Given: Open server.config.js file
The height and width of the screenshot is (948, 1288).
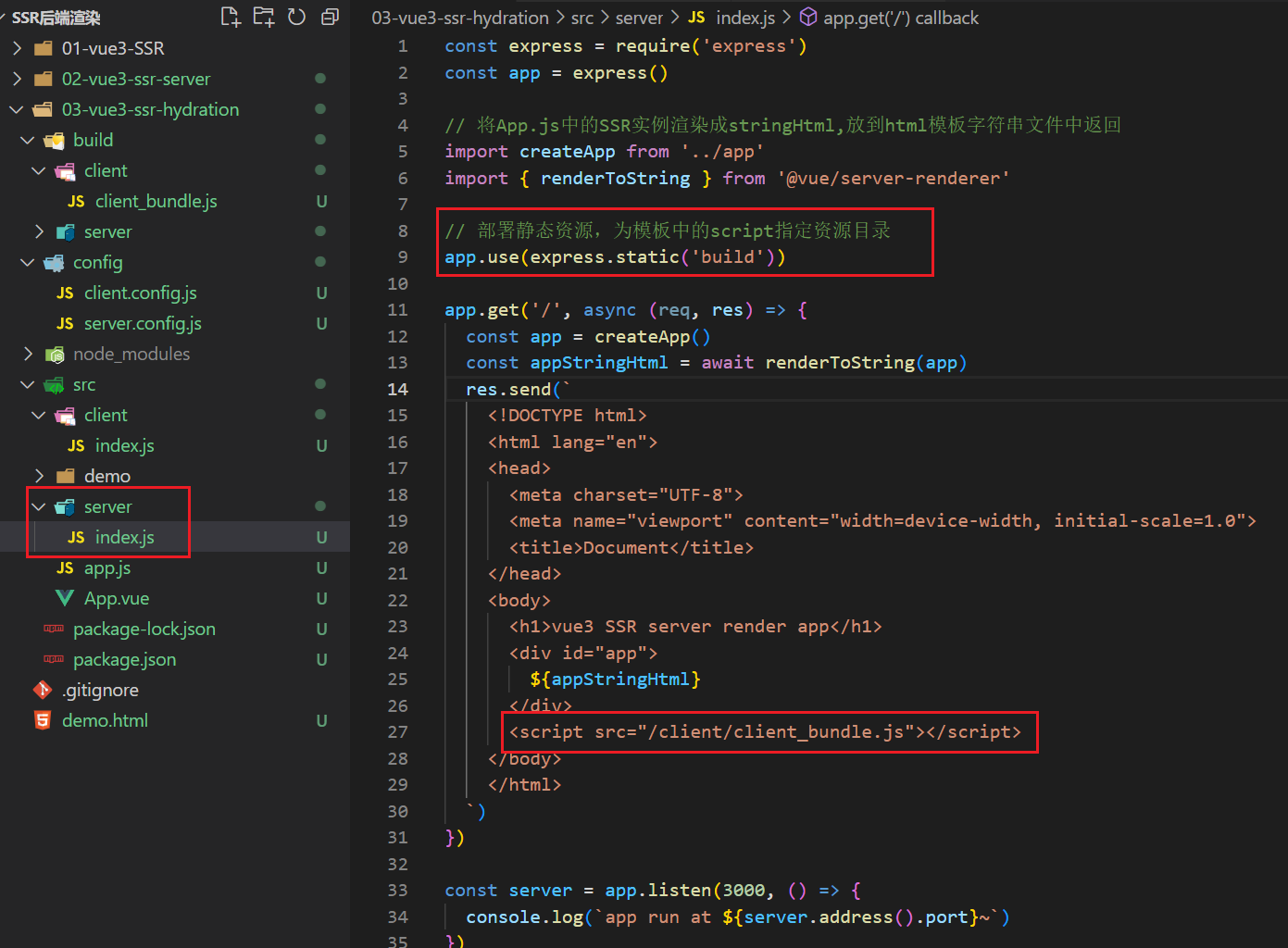Looking at the screenshot, I should (143, 323).
